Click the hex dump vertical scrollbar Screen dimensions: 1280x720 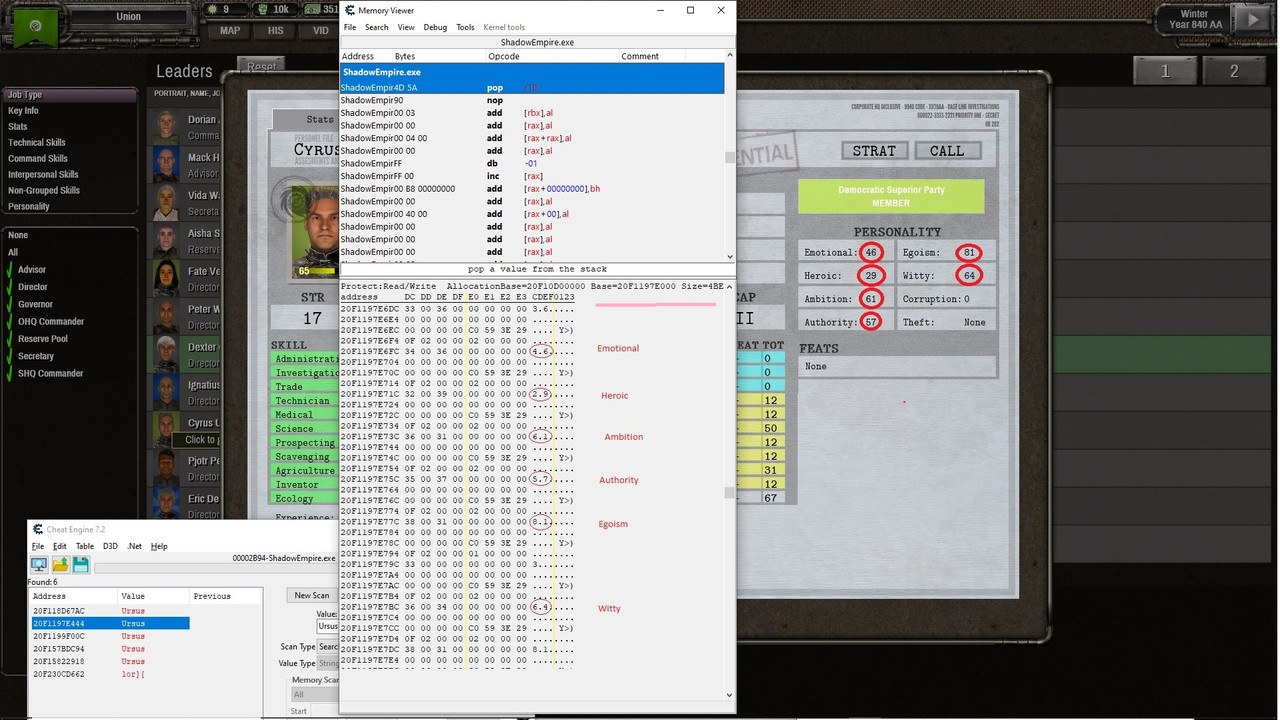729,490
